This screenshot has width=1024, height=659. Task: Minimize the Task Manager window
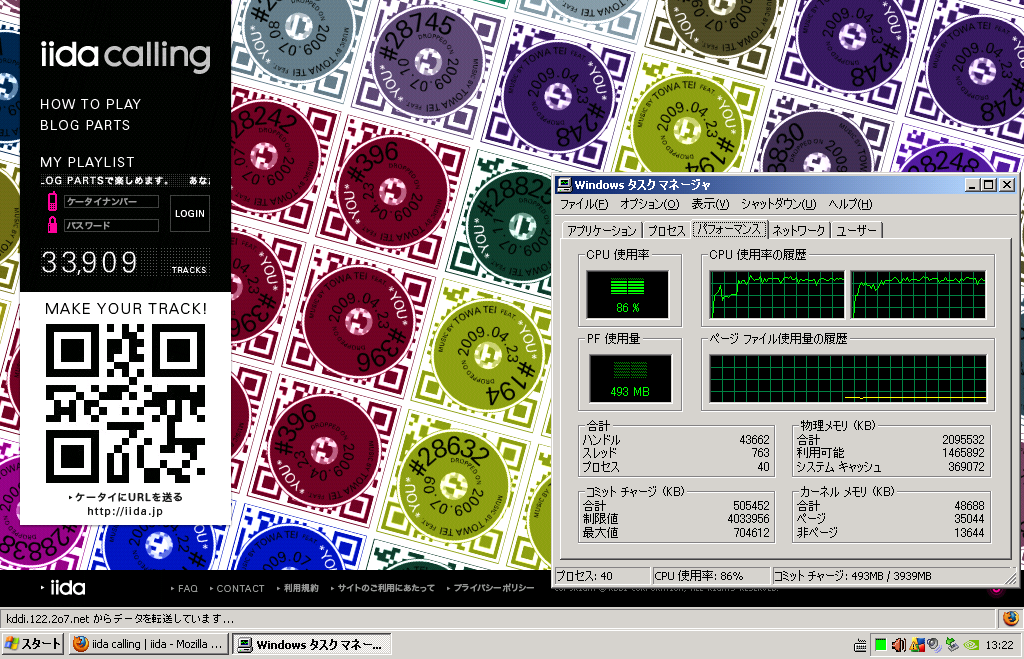tap(972, 185)
